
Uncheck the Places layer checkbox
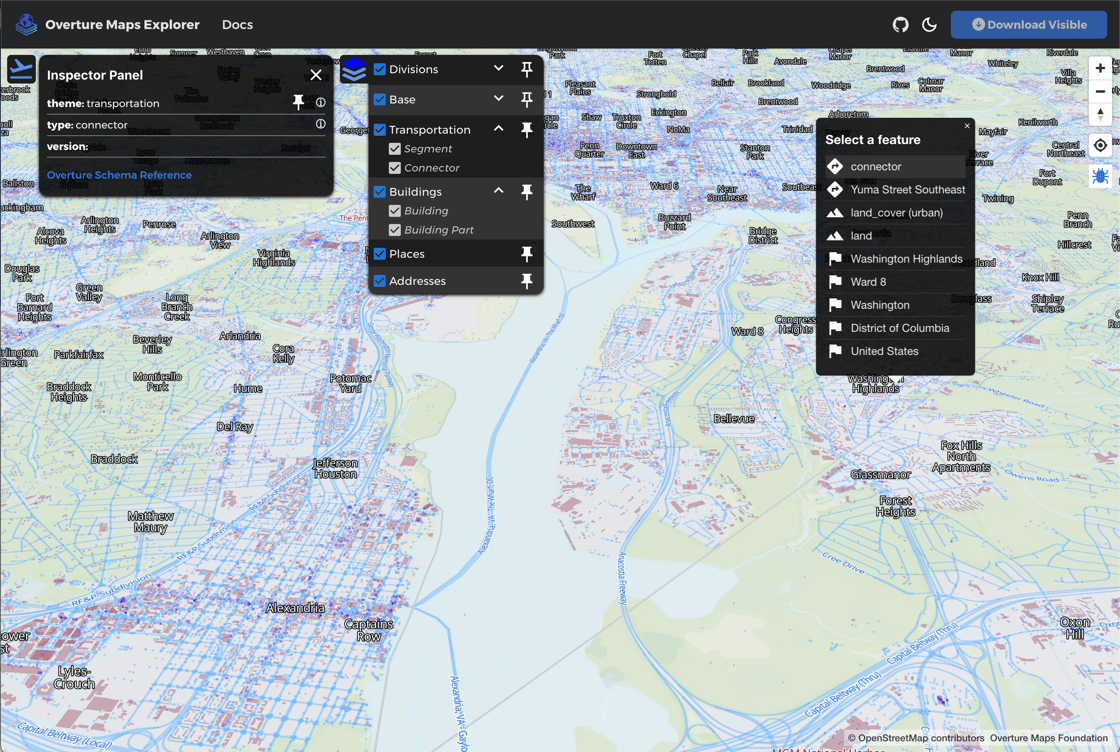380,254
